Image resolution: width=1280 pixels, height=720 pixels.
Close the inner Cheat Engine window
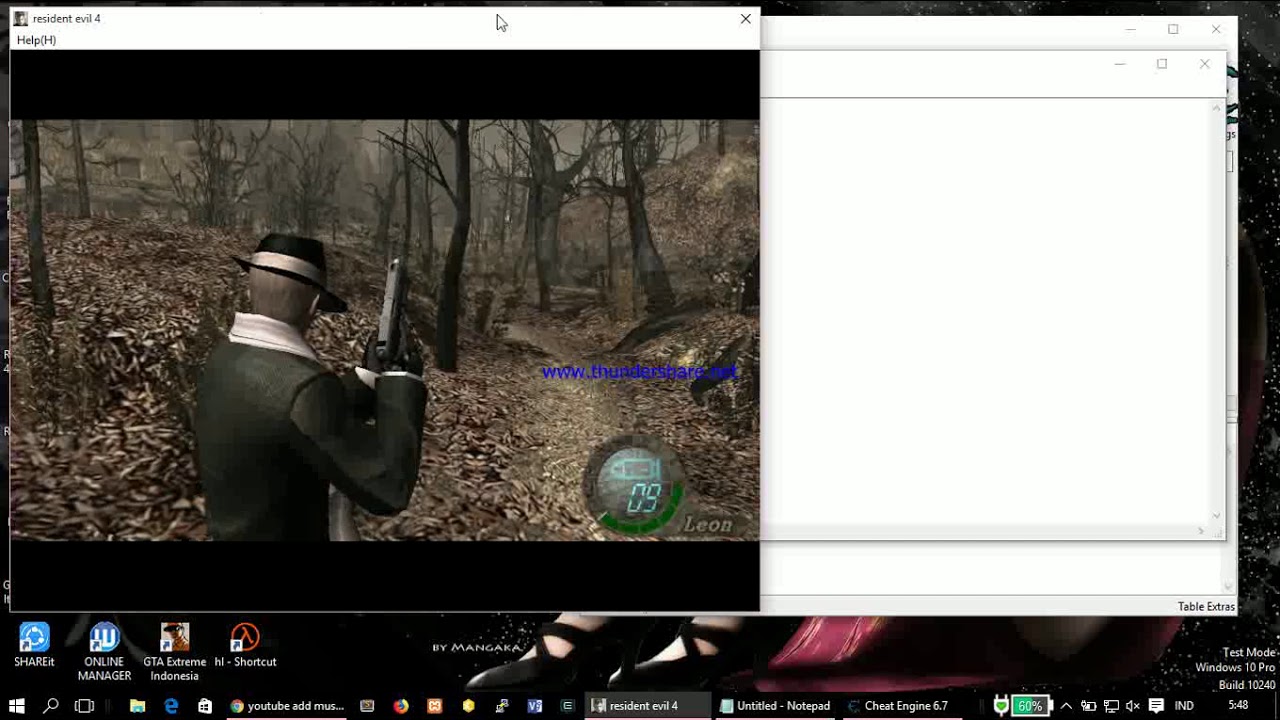pos(1204,64)
